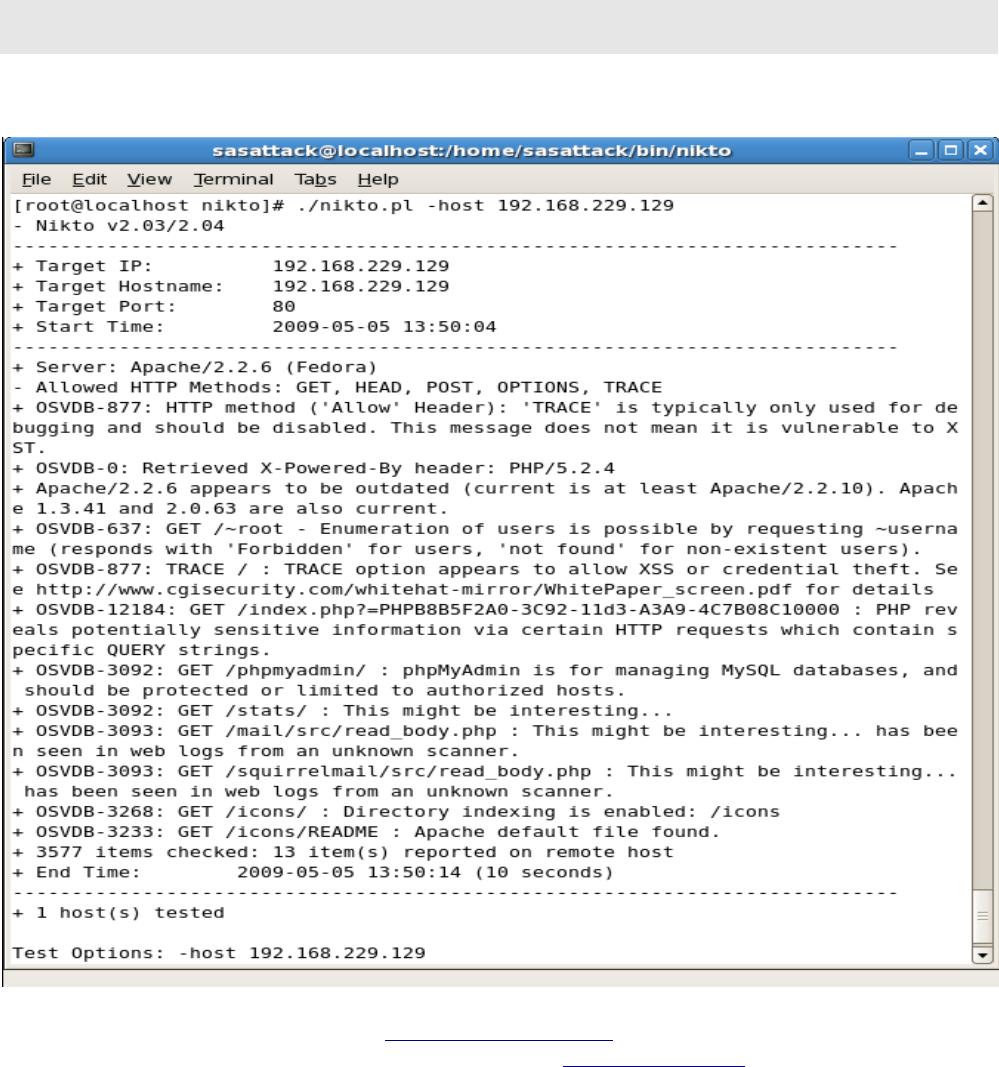This screenshot has height=1067, width=999.
Task: Click the 'End Time:' line
Action: click(314, 872)
